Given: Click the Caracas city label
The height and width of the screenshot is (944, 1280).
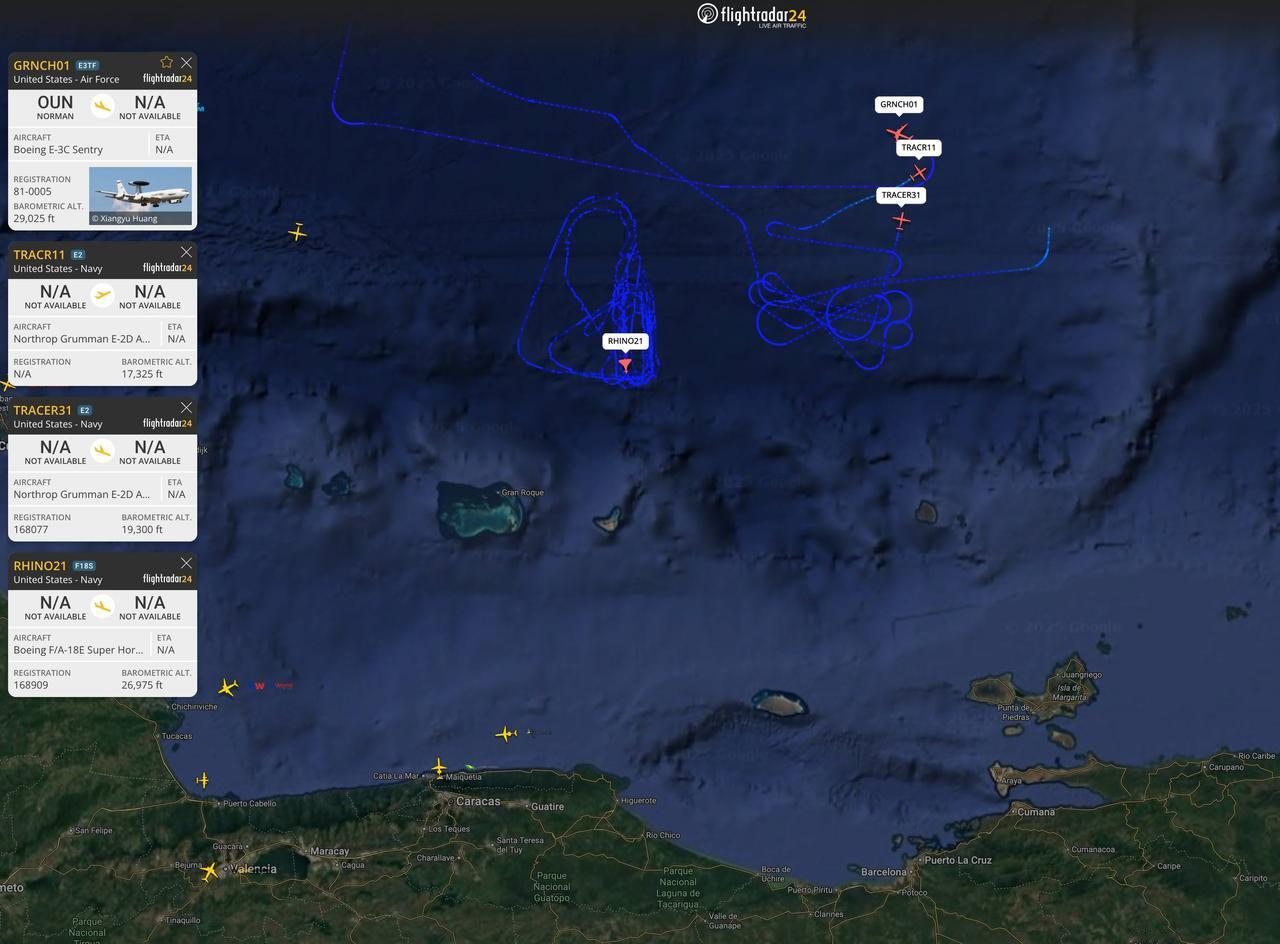Looking at the screenshot, I should click(478, 801).
